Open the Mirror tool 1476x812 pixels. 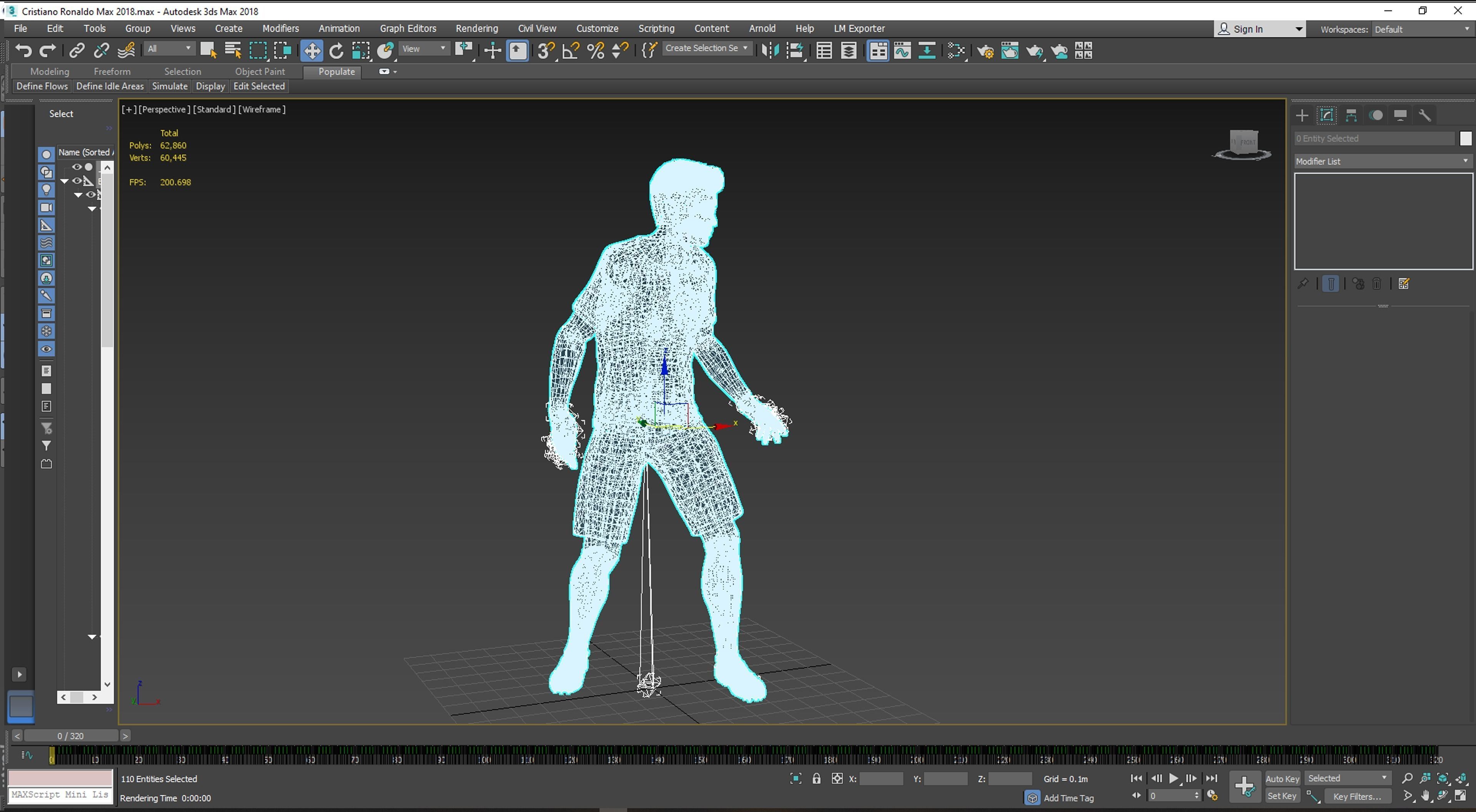(x=770, y=51)
